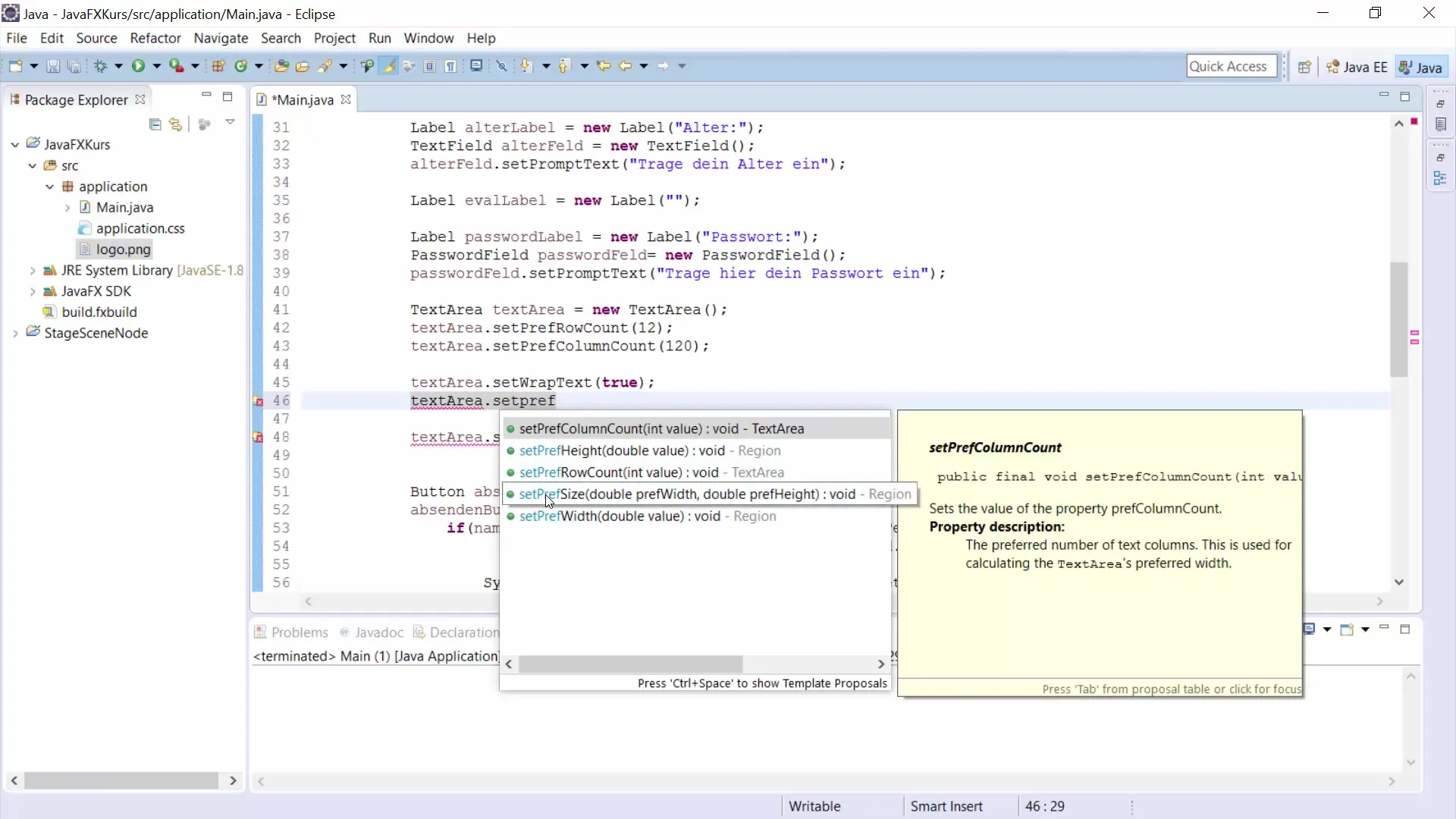Screen dimensions: 1456x819
Task: Choose the setPrefSize proposal
Action: point(708,494)
